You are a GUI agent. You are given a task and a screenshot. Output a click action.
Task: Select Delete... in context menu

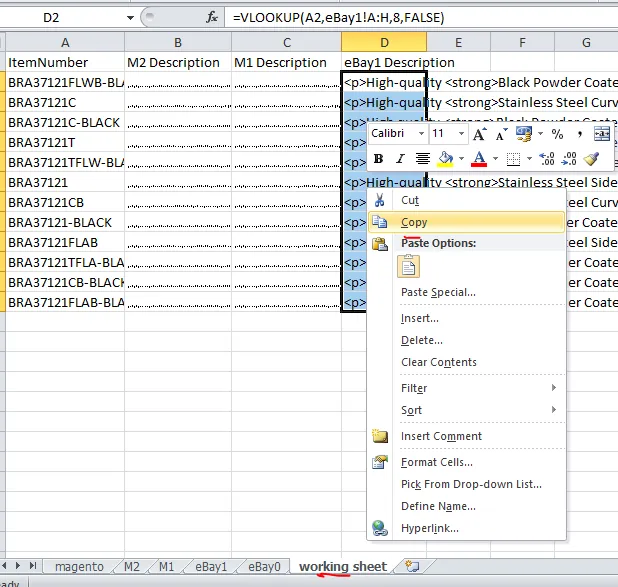coord(466,340)
